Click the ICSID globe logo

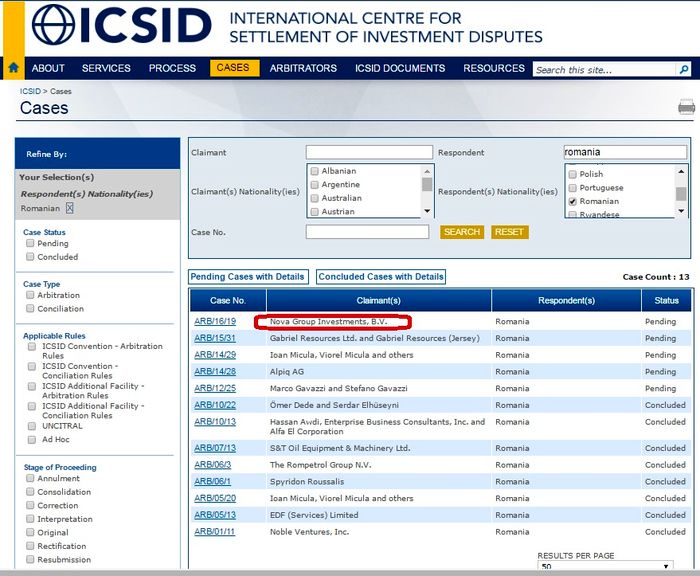pos(53,25)
